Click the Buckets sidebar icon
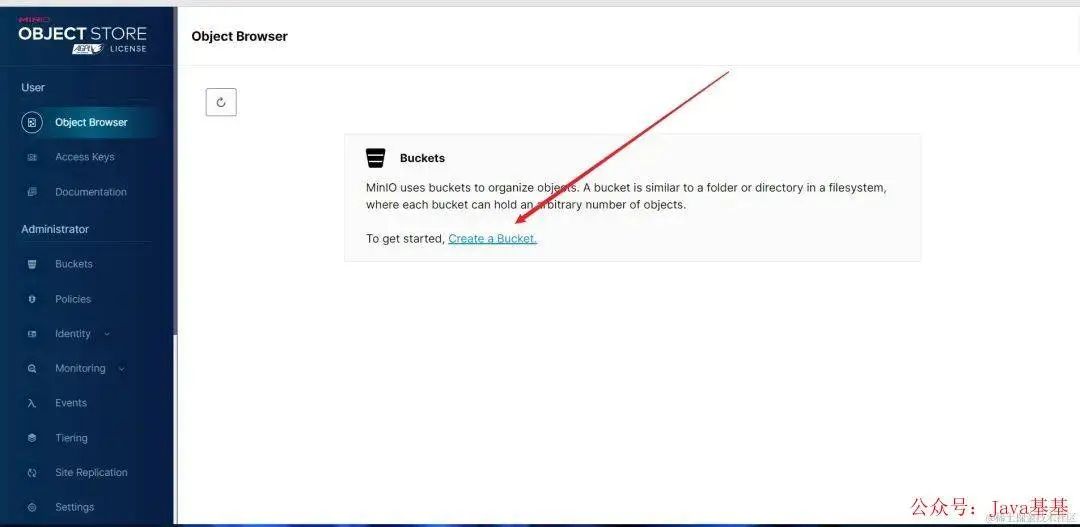Viewport: 1080px width, 527px height. (x=32, y=265)
